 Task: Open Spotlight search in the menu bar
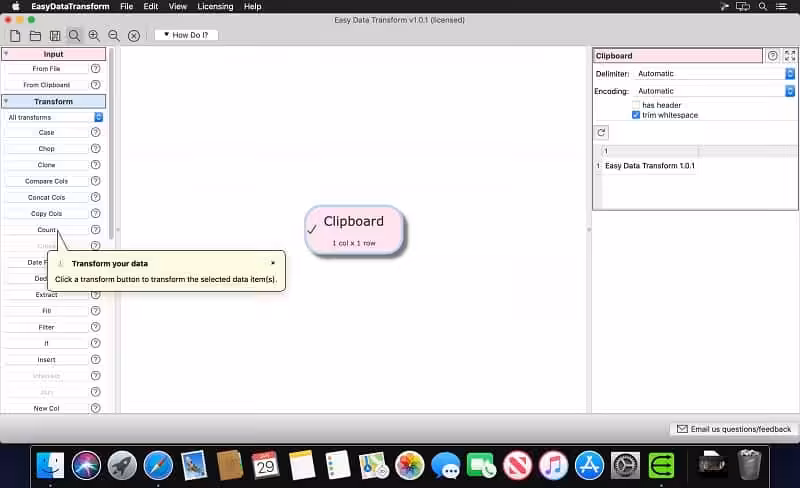(763, 6)
